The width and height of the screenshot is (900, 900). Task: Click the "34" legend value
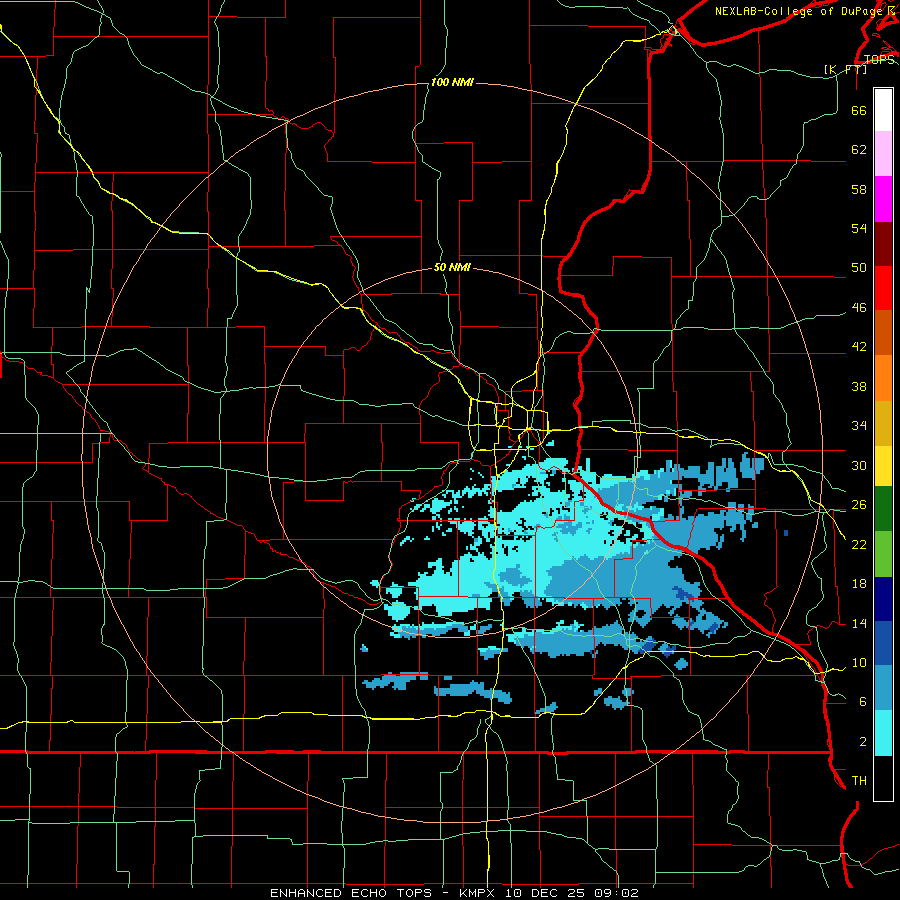859,426
